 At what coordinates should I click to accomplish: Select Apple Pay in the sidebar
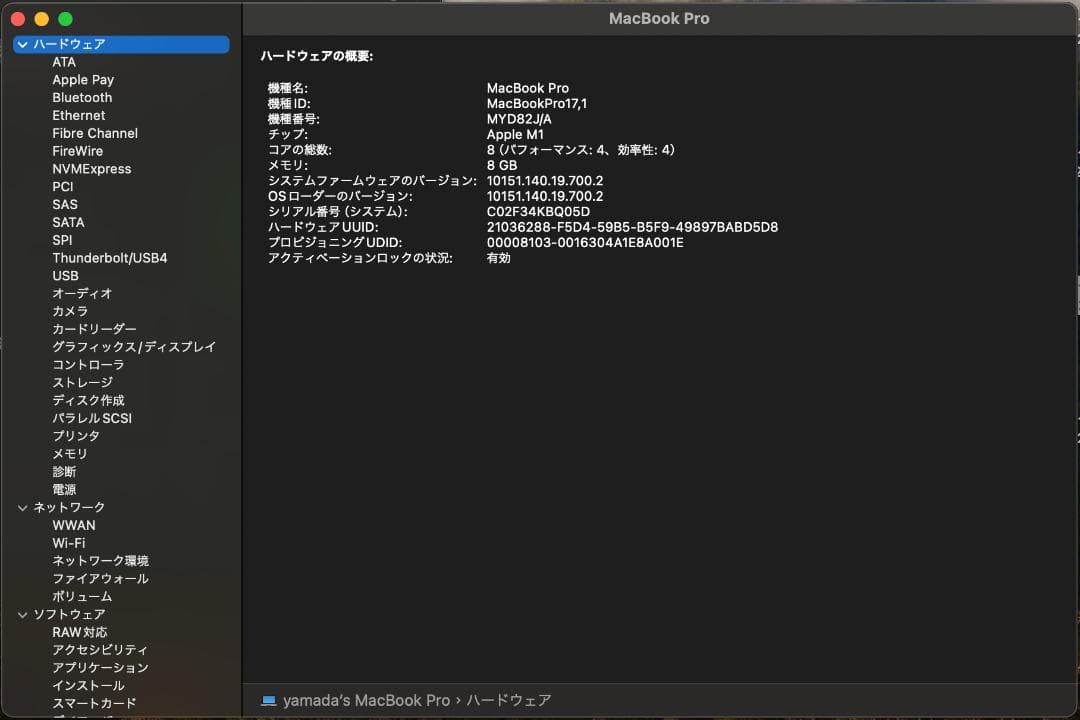(x=83, y=79)
